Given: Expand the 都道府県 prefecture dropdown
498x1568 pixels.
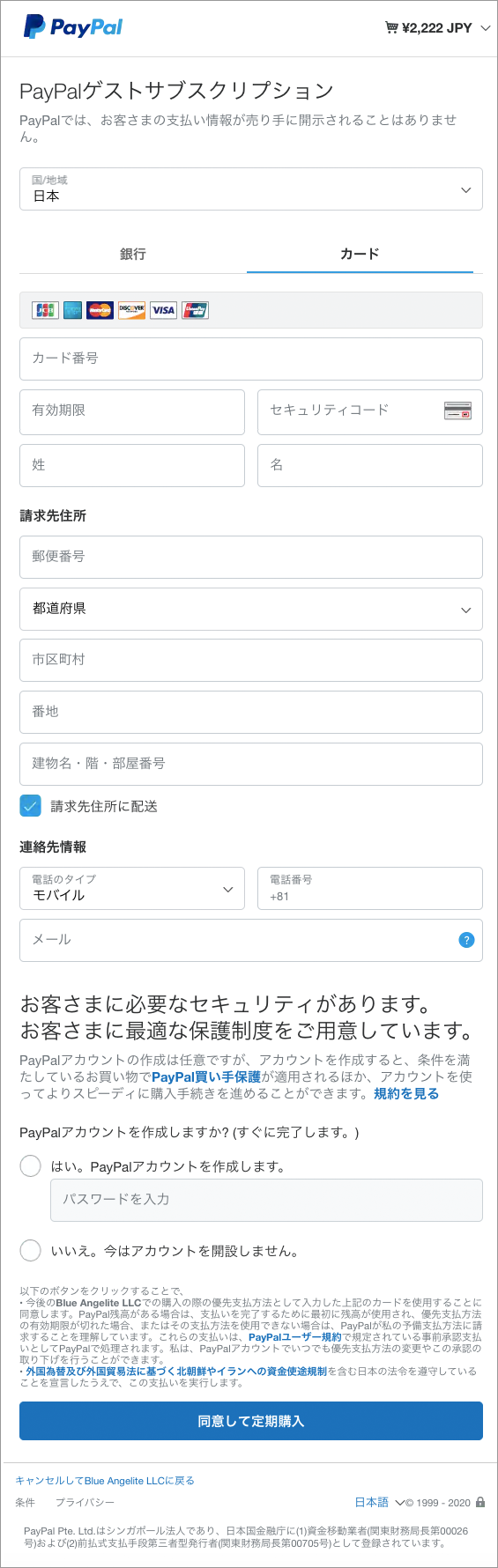Looking at the screenshot, I should click(x=251, y=609).
